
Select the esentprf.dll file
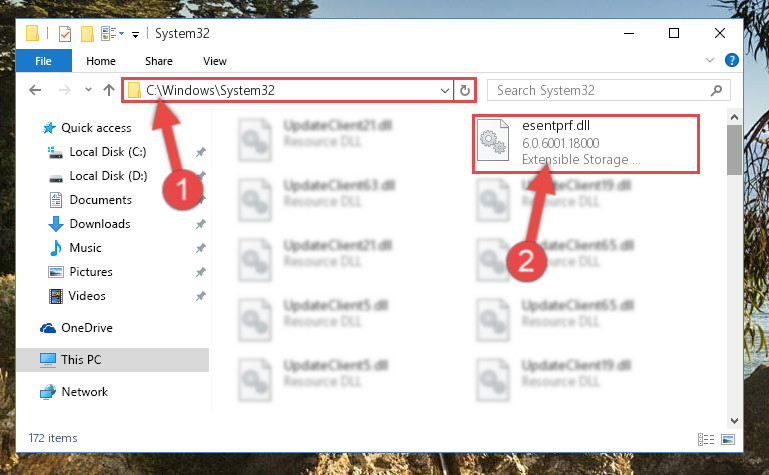[586, 144]
